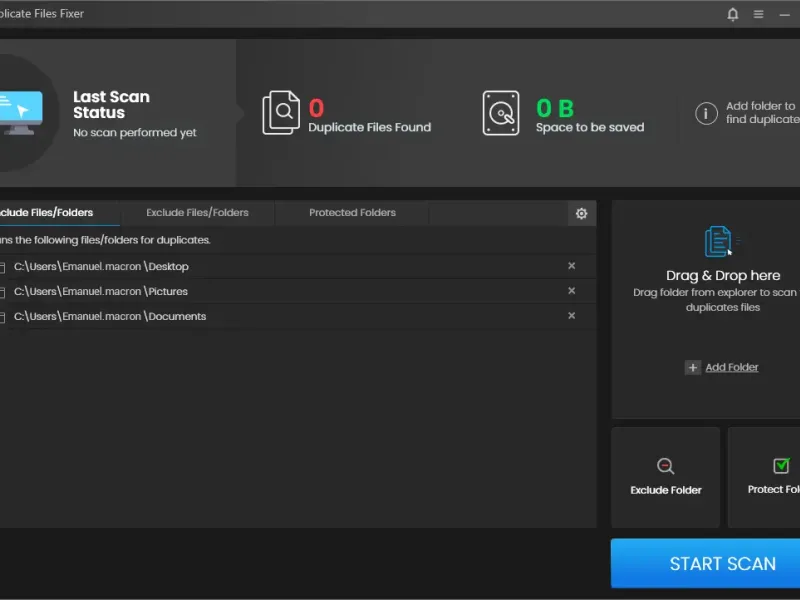Click the 'Duplicate Files Found' label
The height and width of the screenshot is (600, 800).
[369, 128]
